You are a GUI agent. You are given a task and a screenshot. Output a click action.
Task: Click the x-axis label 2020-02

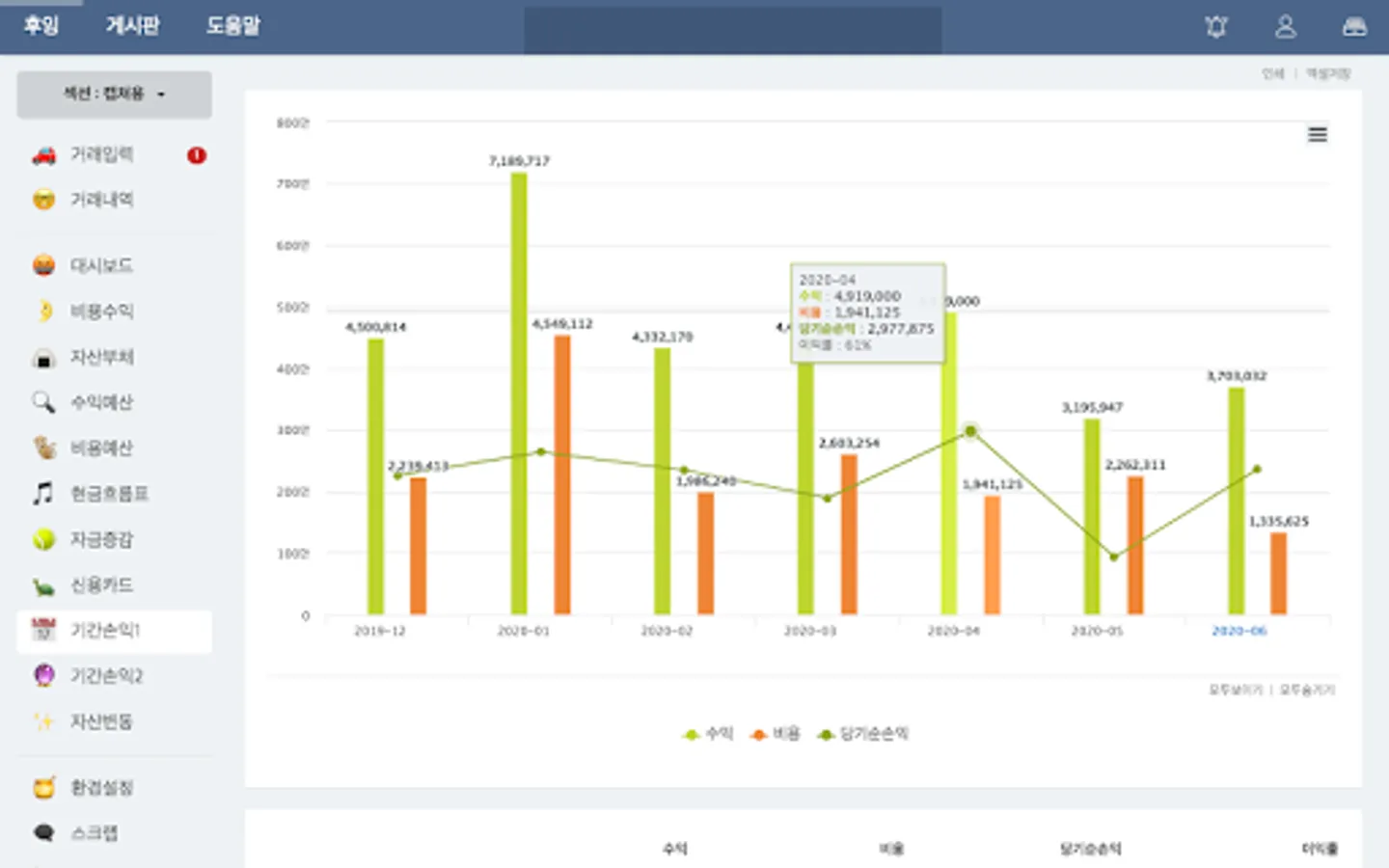667,631
